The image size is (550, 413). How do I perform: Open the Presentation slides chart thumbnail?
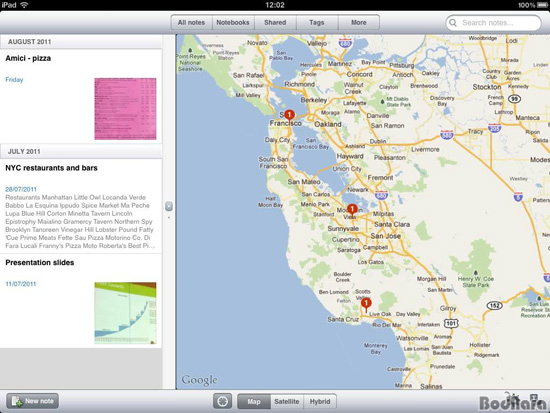125,313
